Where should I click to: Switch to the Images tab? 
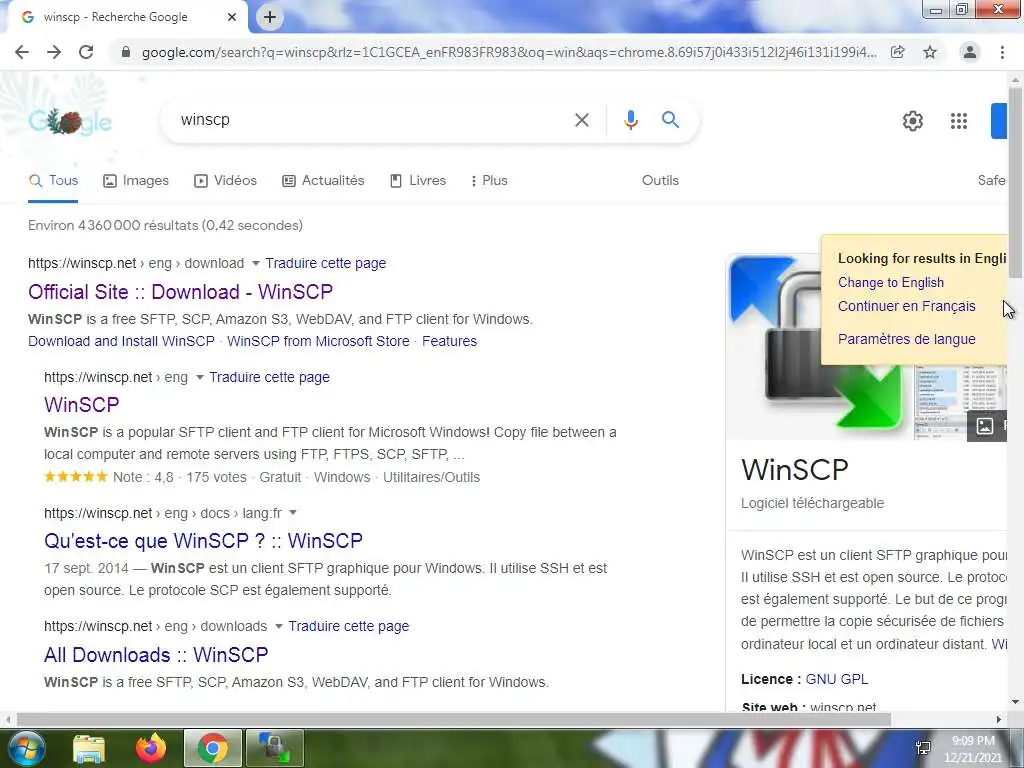(x=136, y=181)
